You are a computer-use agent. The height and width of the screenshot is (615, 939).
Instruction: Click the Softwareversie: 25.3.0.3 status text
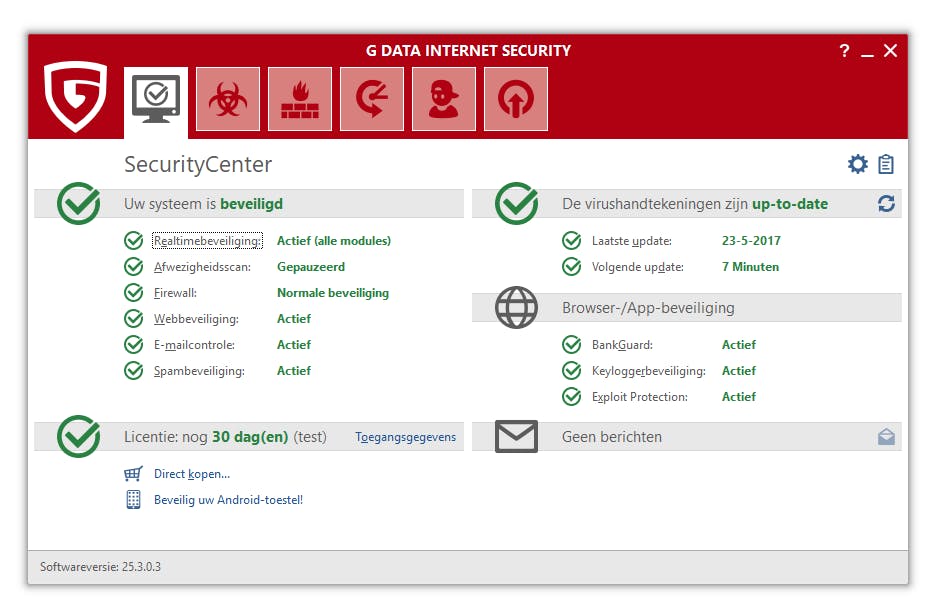point(101,566)
